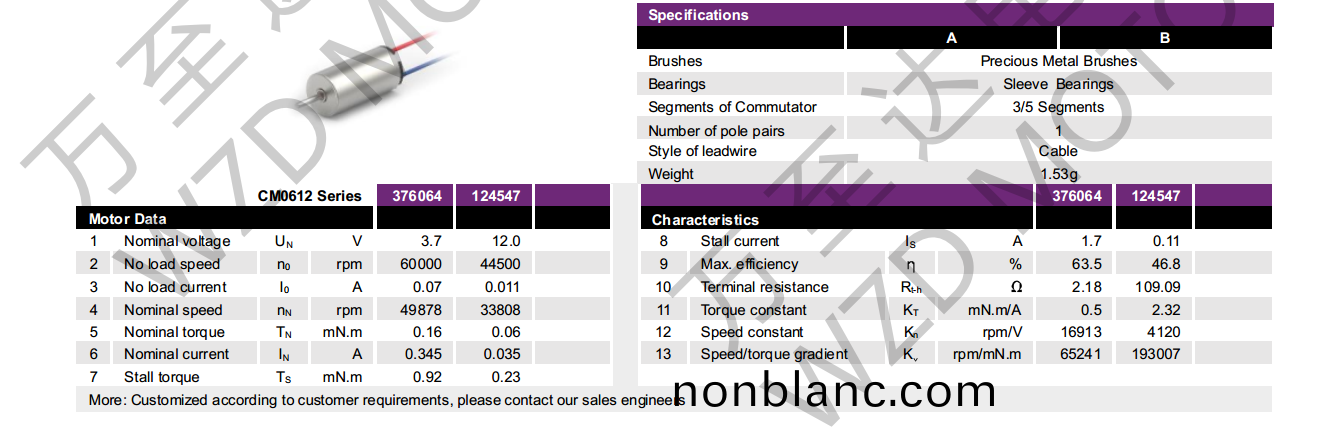Select the 1.53g weight value

pos(1058,174)
